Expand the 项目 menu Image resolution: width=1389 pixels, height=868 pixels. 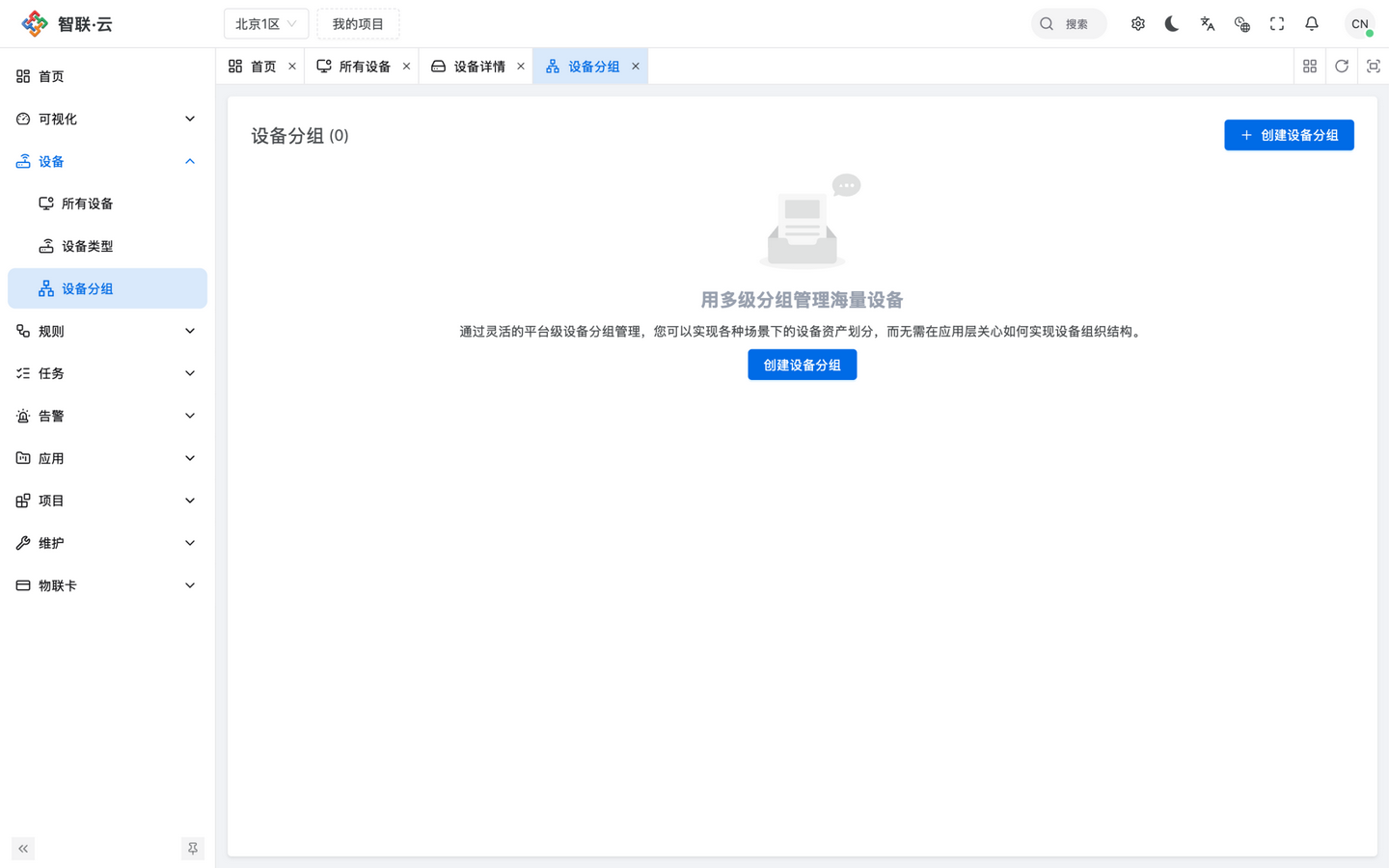107,501
